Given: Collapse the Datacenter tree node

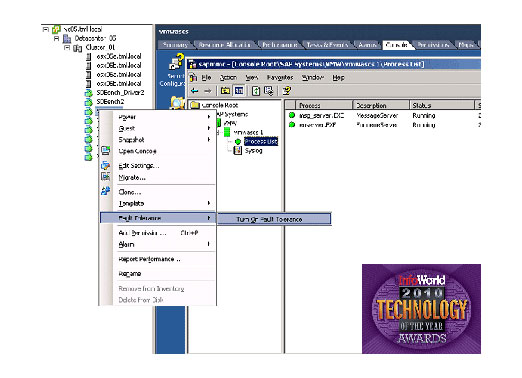Looking at the screenshot, I should tap(57, 39).
